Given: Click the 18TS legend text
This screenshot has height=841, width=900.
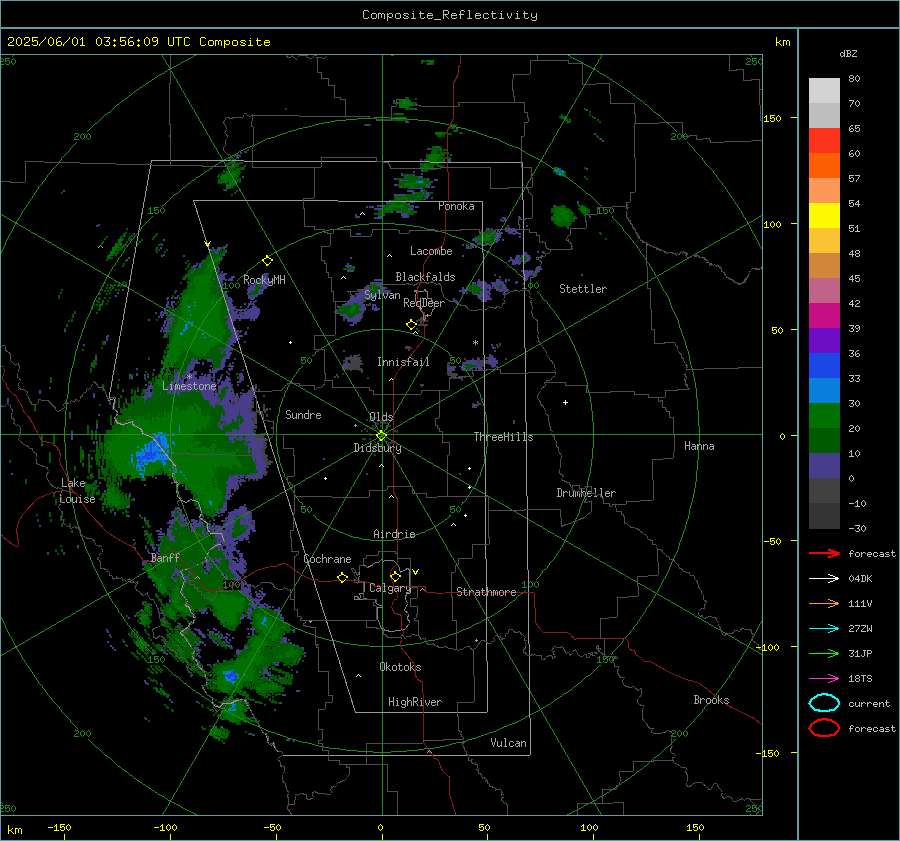Looking at the screenshot, I should coord(860,679).
